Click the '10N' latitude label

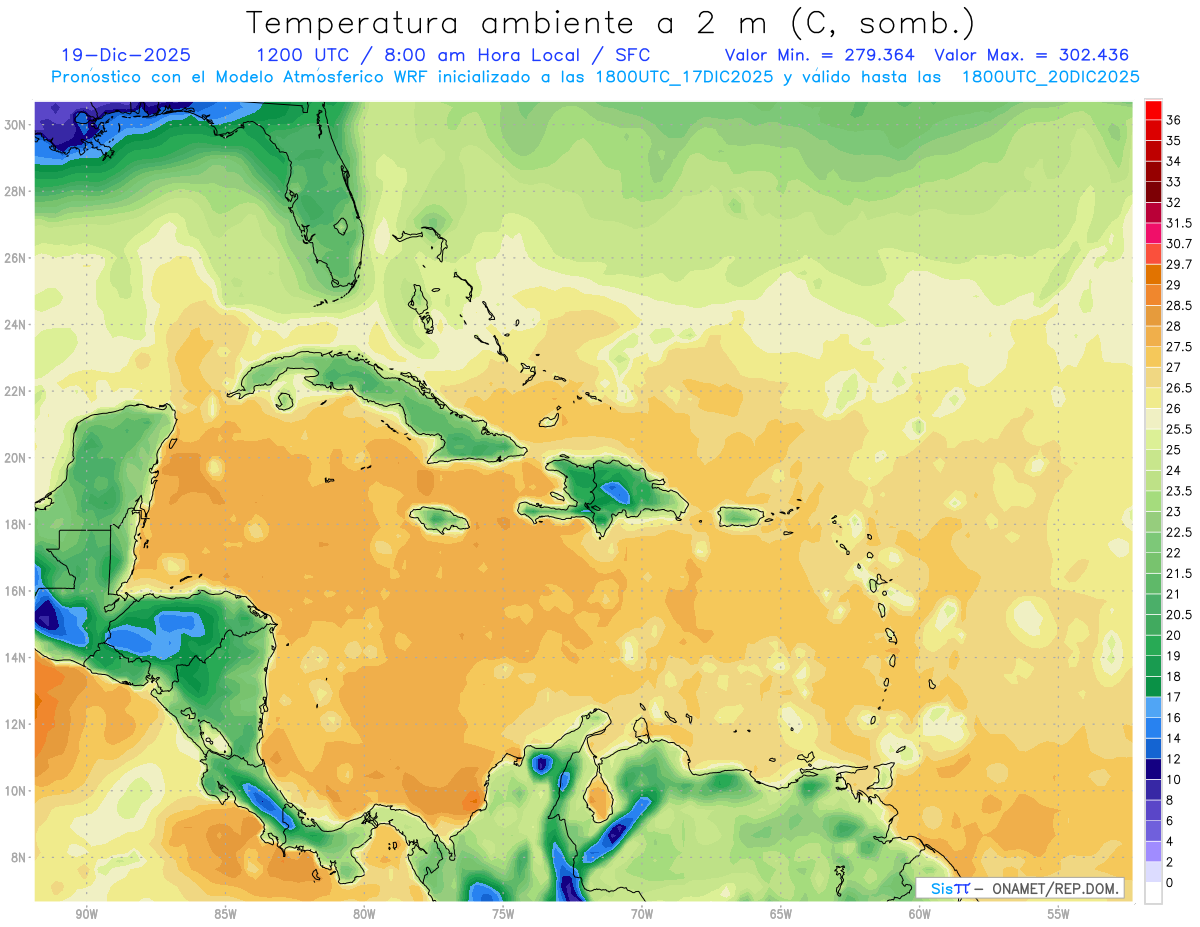(16, 791)
